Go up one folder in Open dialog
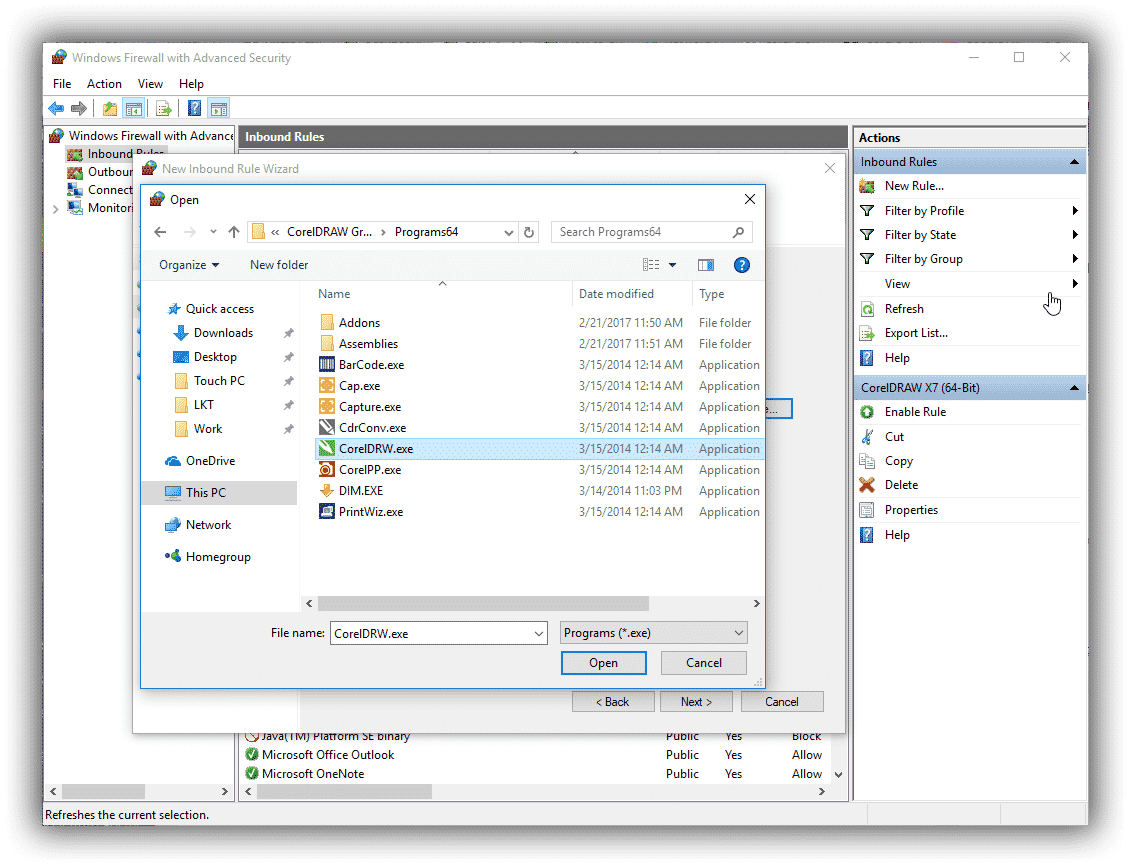The width and height of the screenshot is (1131, 868). (x=234, y=232)
